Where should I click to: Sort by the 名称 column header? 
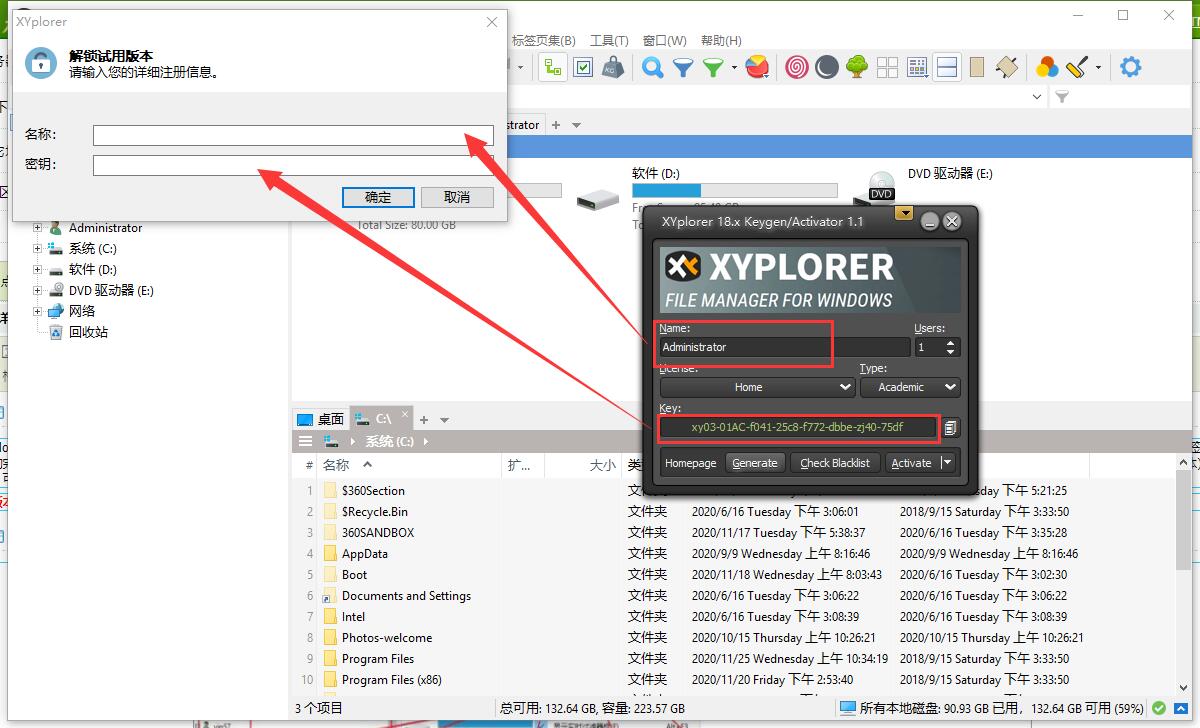click(336, 465)
